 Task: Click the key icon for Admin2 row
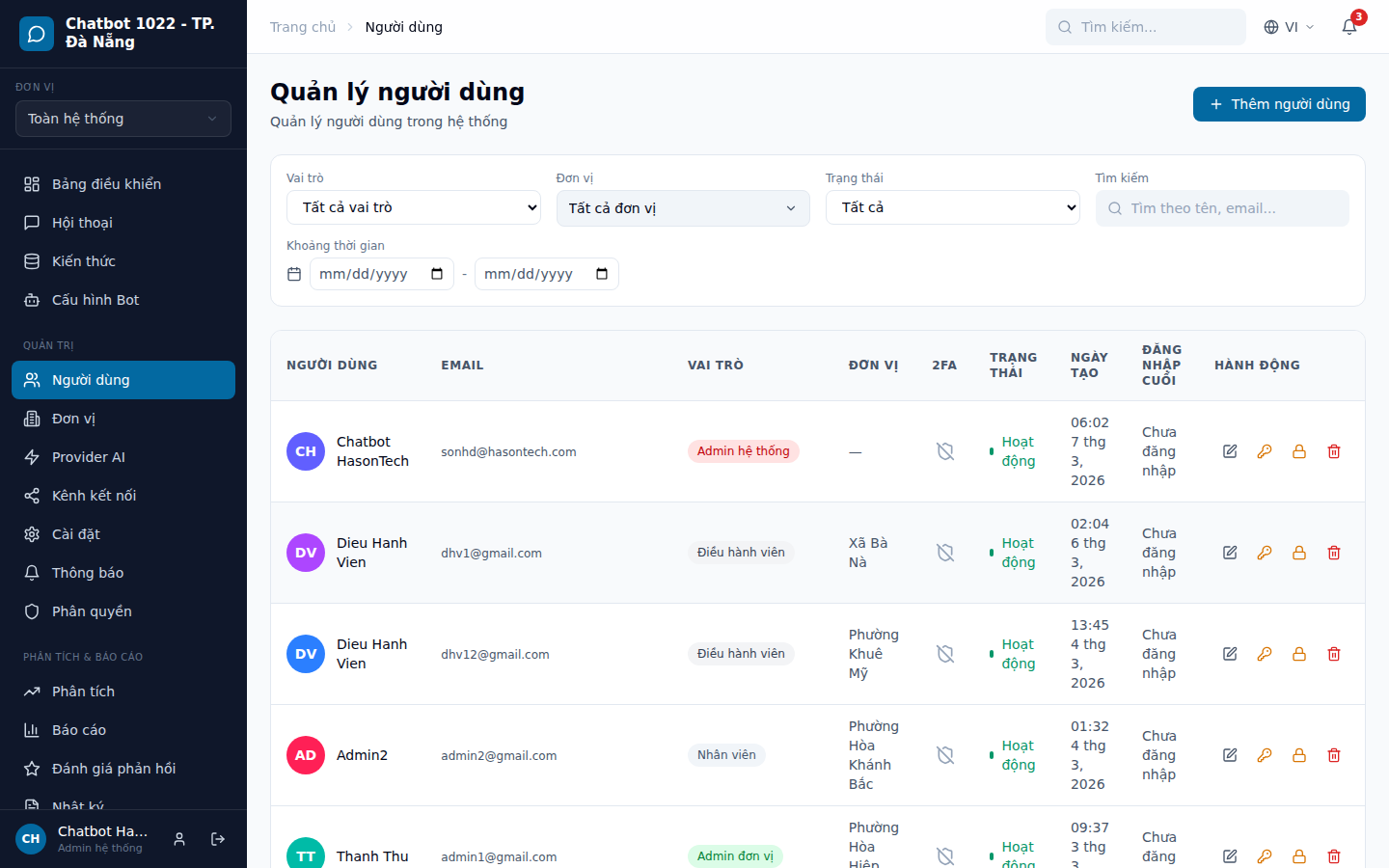(1265, 755)
